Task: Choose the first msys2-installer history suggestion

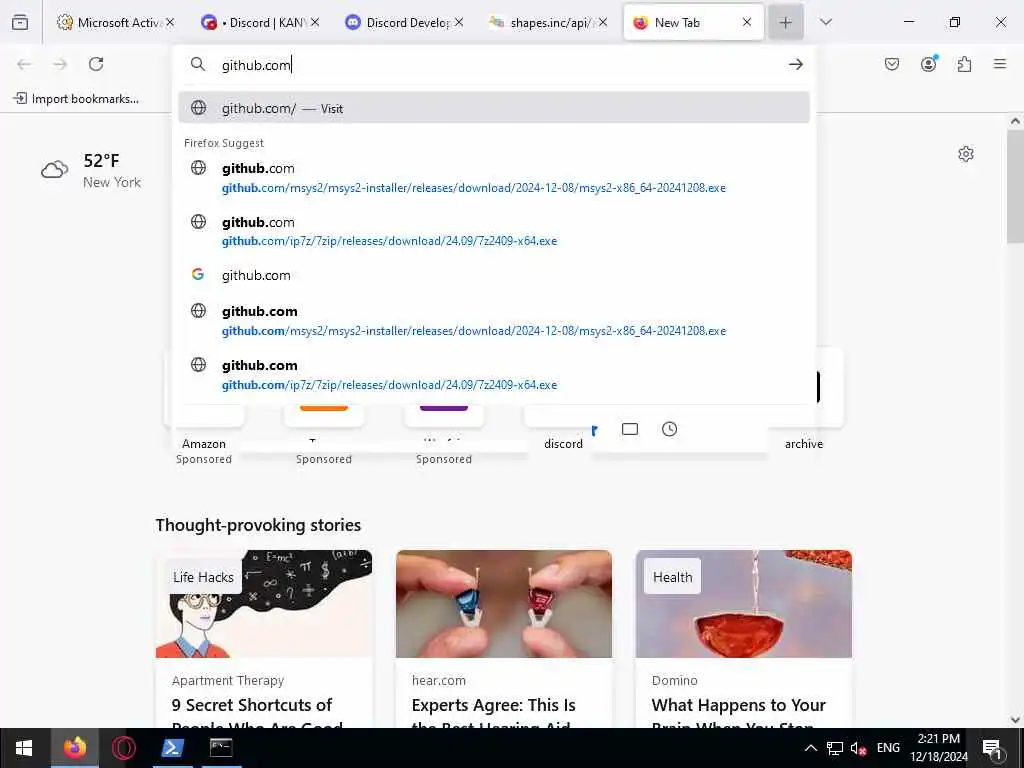Action: [494, 178]
